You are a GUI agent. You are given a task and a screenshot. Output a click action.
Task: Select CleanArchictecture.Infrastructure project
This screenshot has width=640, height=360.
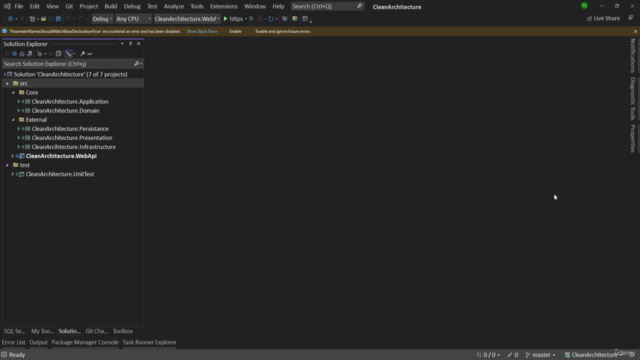click(73, 147)
